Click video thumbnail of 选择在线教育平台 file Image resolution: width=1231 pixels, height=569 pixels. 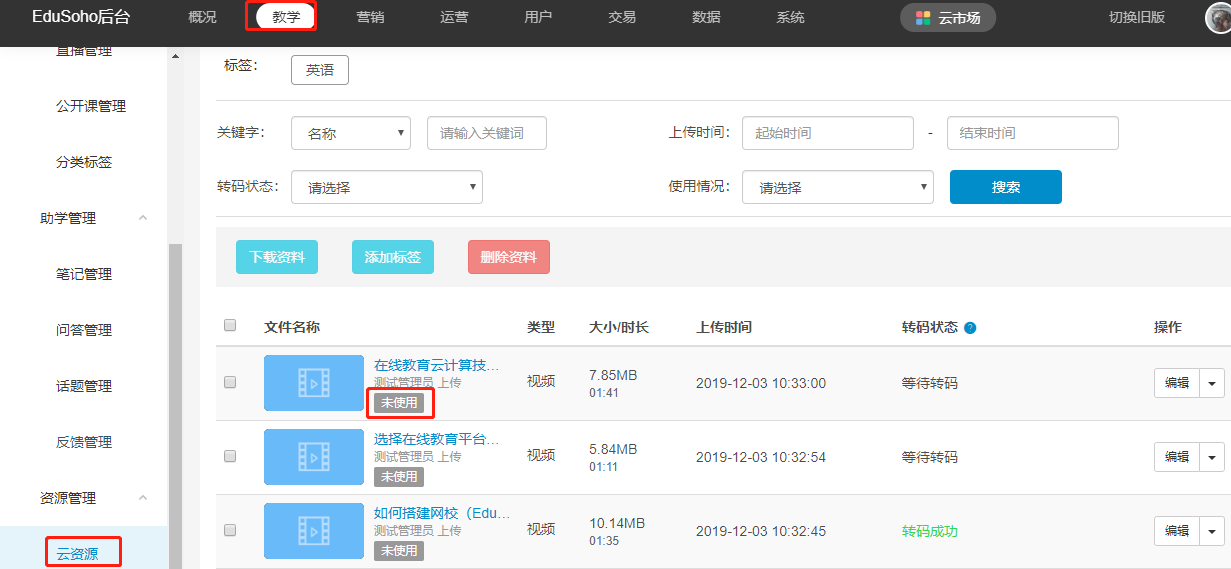pos(314,457)
